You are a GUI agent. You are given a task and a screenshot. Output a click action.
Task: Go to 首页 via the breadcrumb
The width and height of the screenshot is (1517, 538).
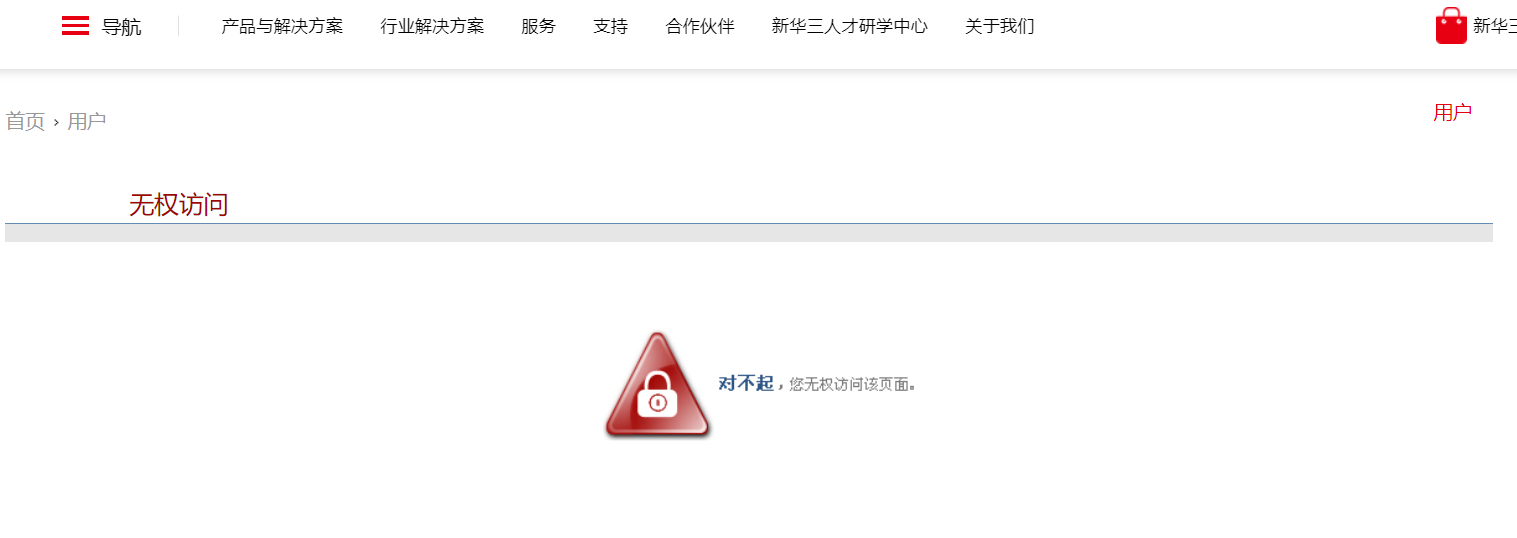25,122
